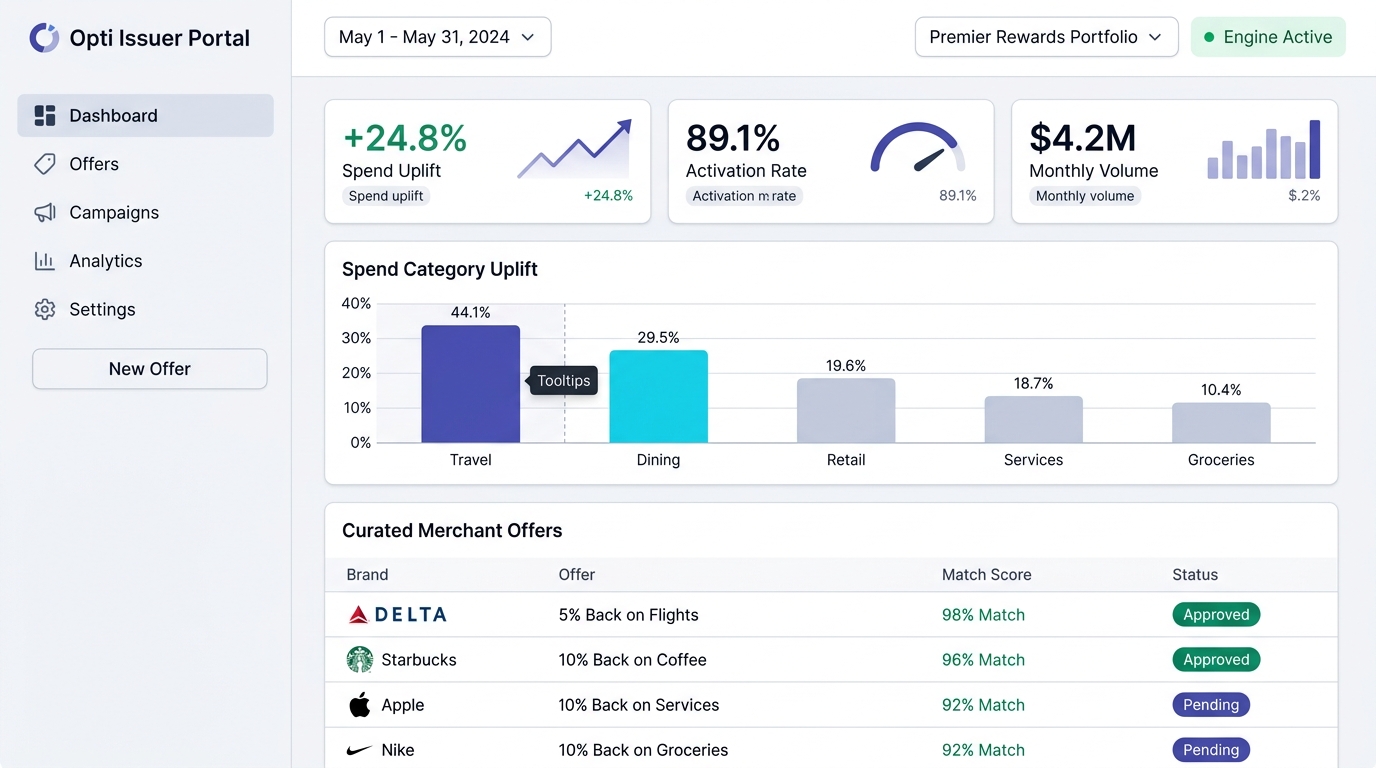Click the Monthly Volume mini bar chart

tap(1264, 150)
